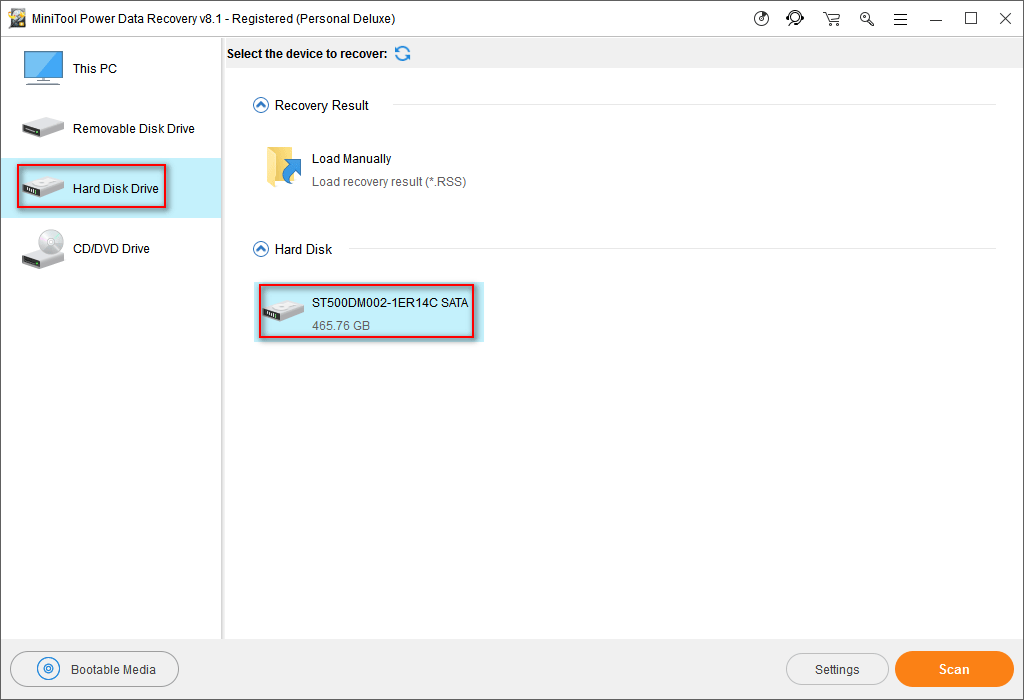Click the MiniTool app logo icon

tap(18, 18)
